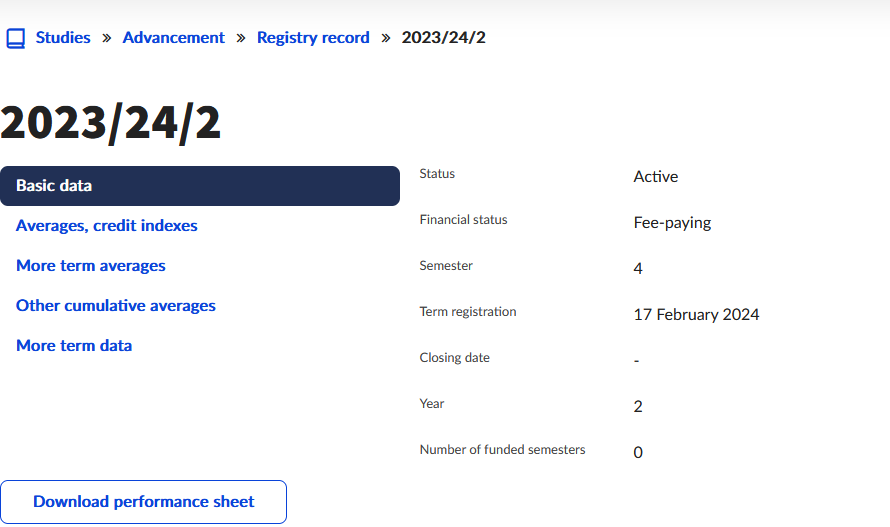View the More term data tab
The image size is (890, 527).
coord(74,346)
